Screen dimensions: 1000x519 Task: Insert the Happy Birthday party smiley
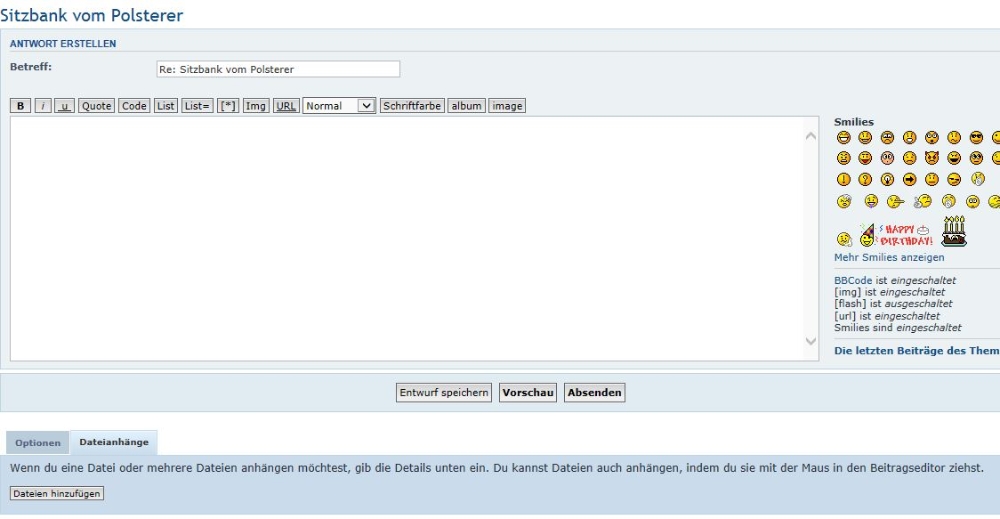(x=895, y=235)
